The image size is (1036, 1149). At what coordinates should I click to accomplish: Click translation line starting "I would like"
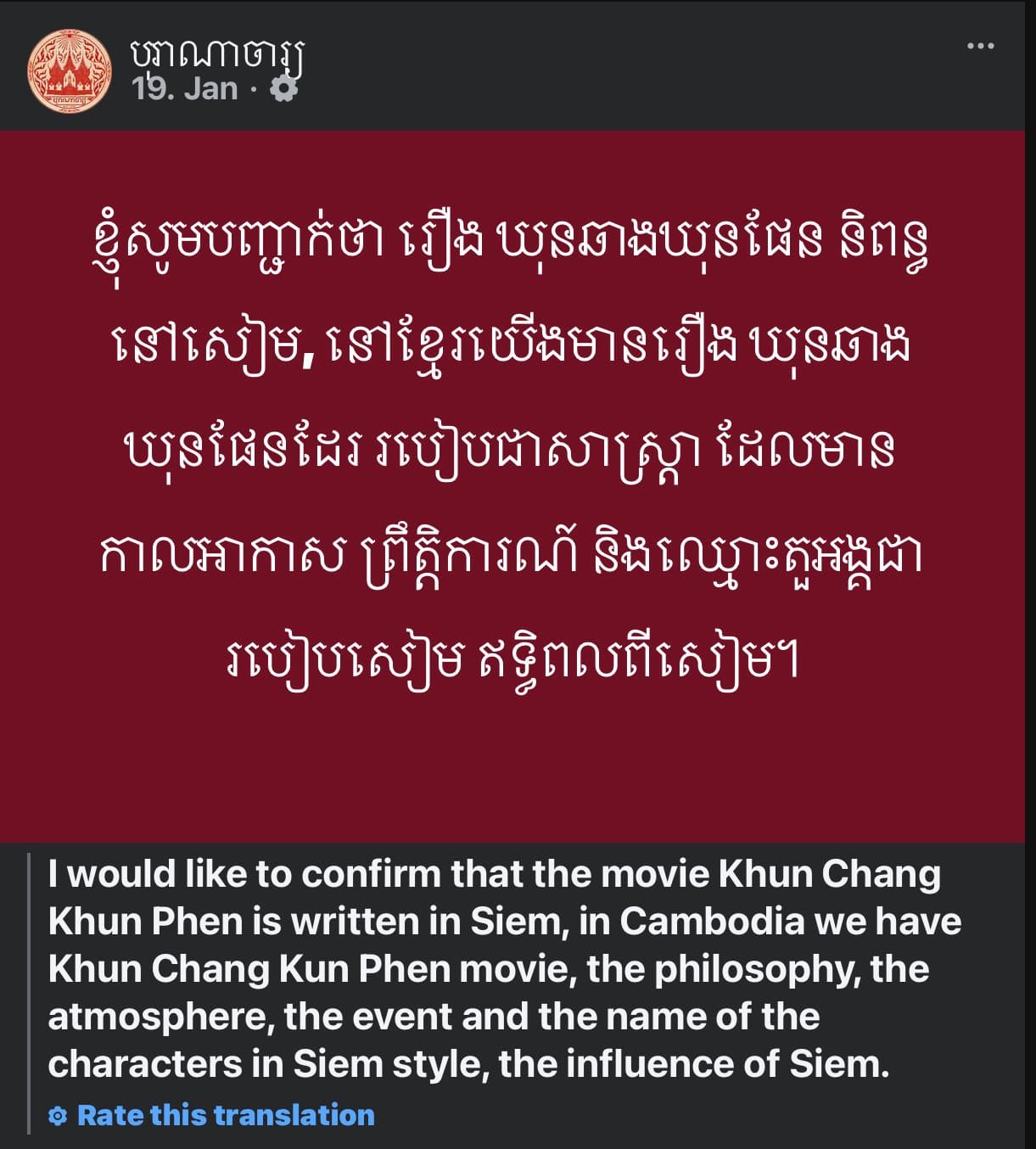494,874
